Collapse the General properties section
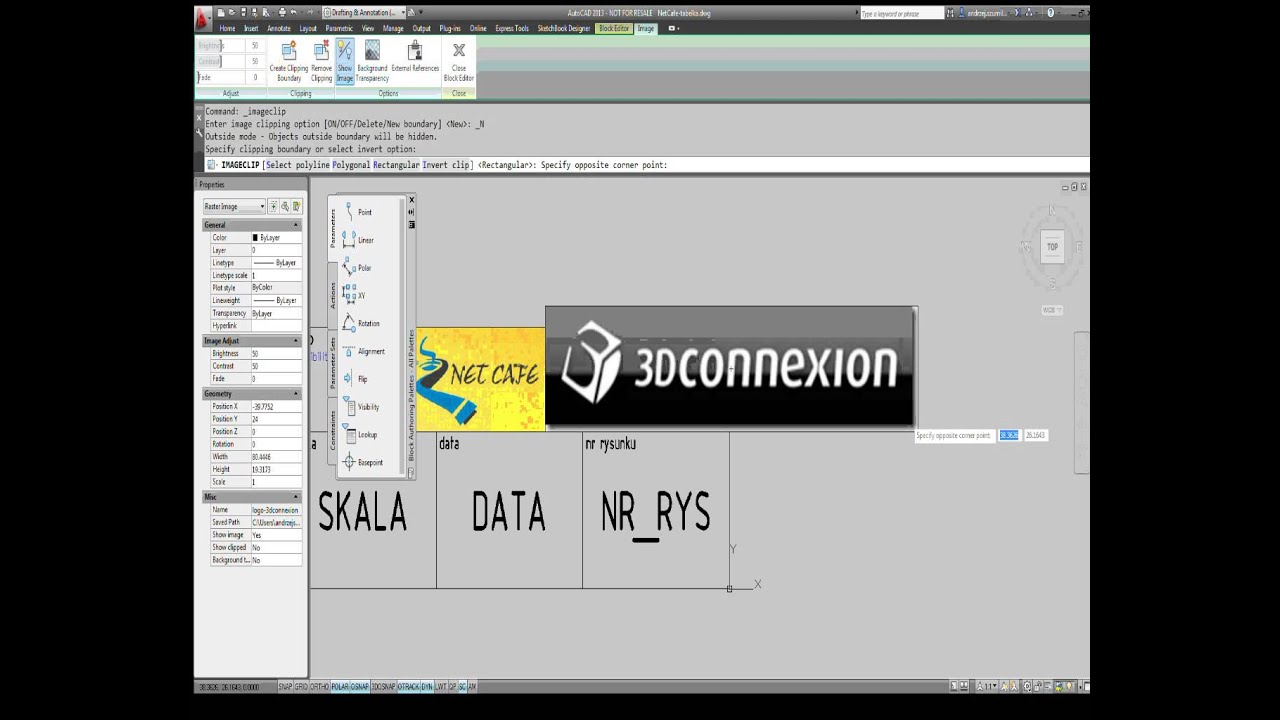This screenshot has width=1280, height=720. 296,225
